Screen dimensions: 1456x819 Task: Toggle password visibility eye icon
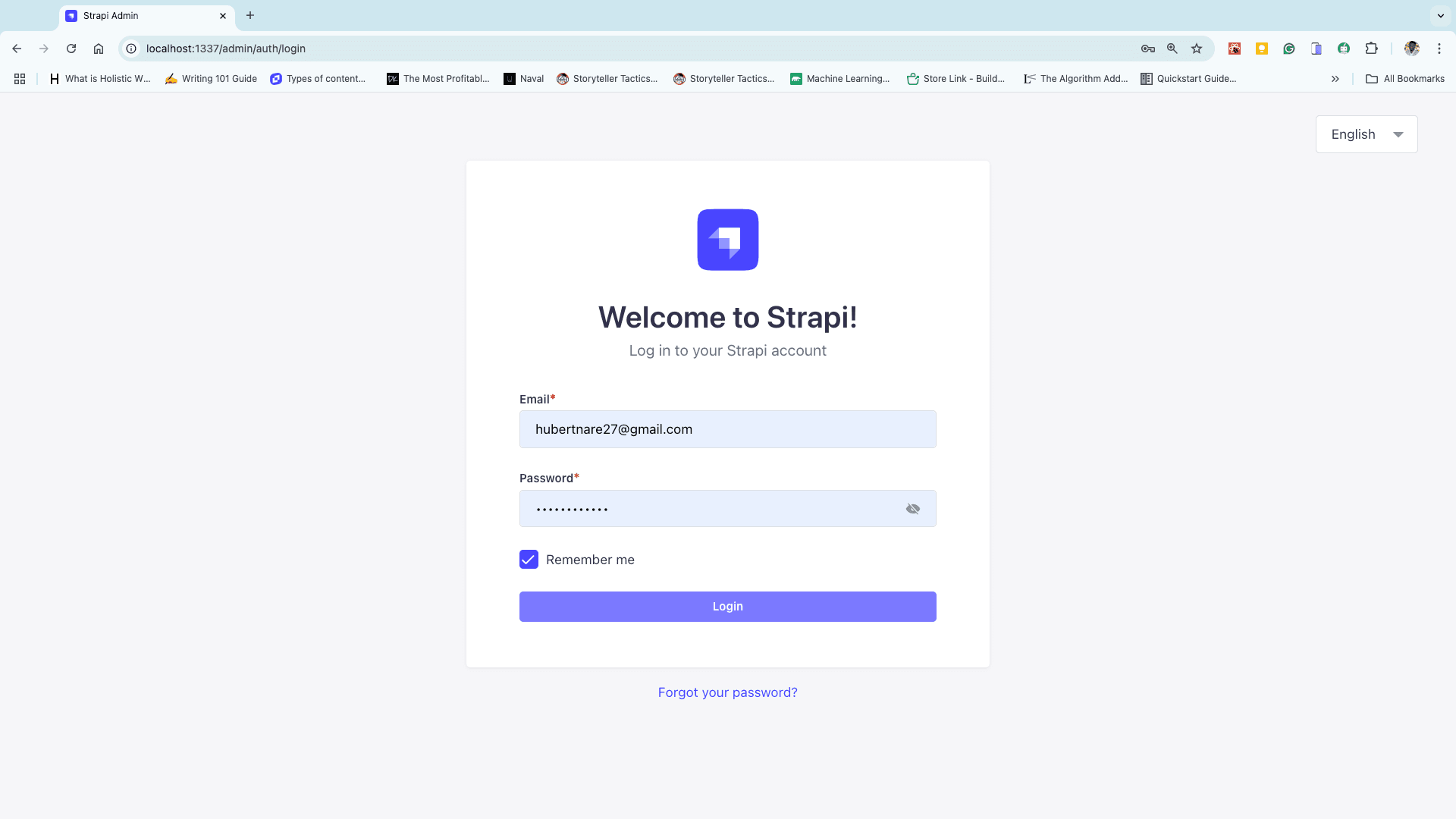click(913, 509)
